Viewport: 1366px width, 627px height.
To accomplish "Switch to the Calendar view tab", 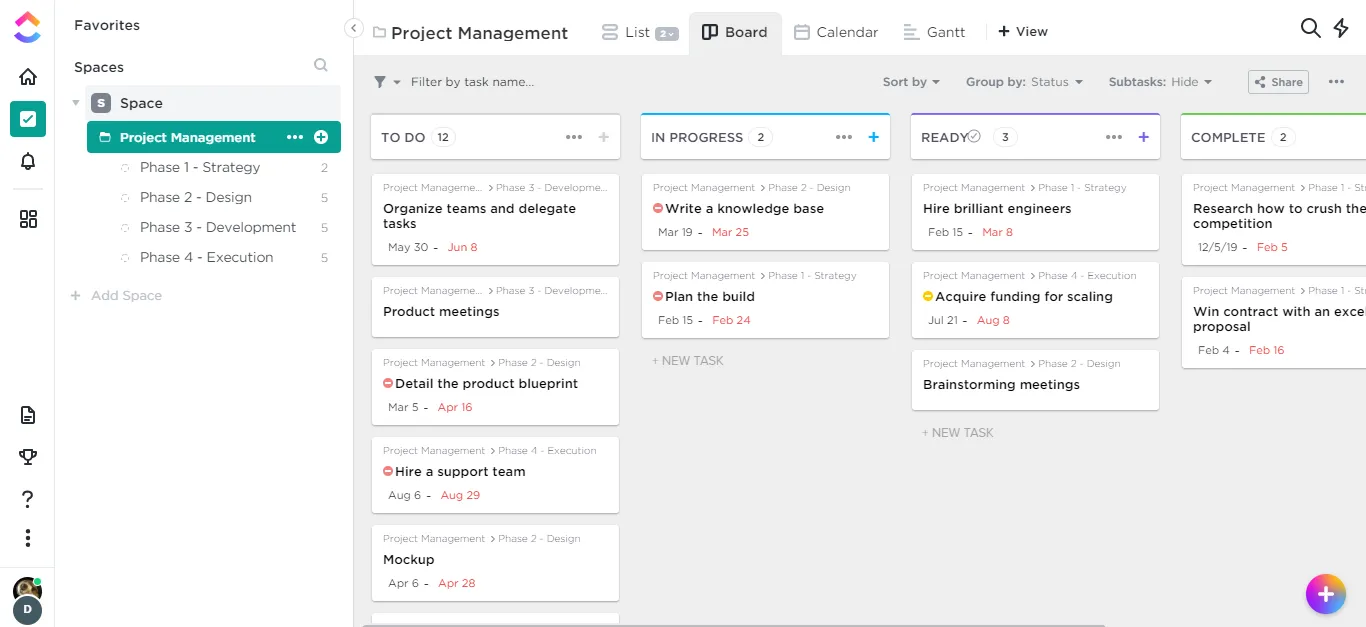I will pos(836,31).
